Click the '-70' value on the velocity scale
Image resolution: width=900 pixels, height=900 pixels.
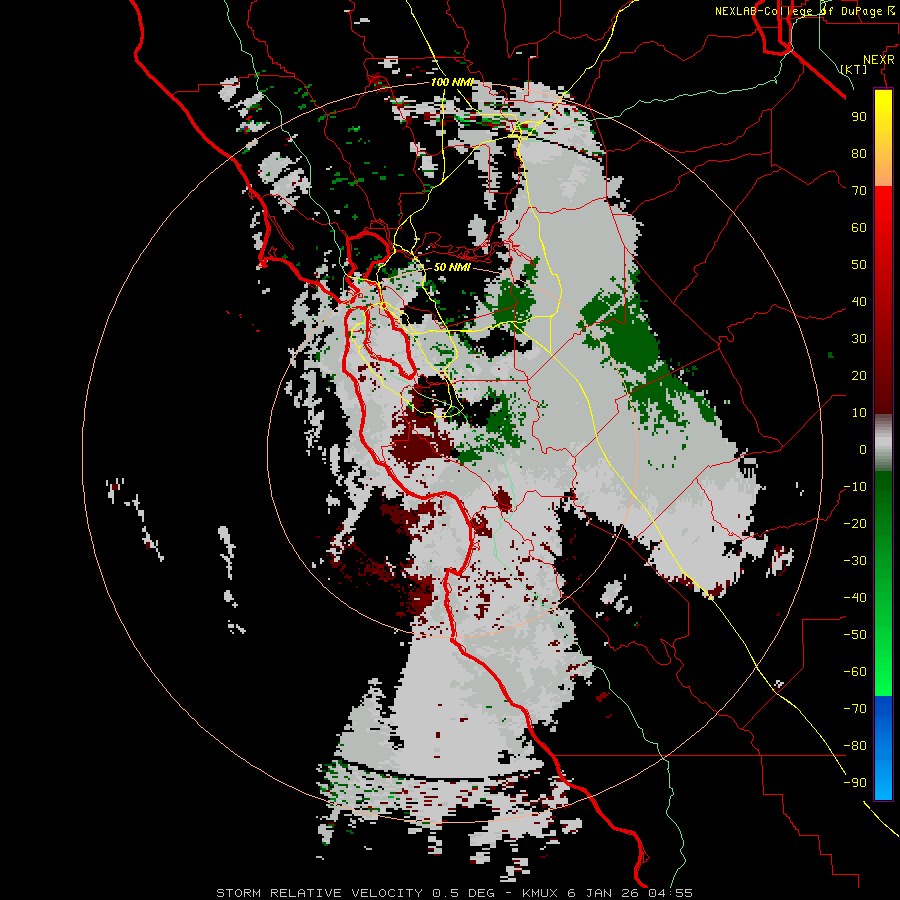855,709
